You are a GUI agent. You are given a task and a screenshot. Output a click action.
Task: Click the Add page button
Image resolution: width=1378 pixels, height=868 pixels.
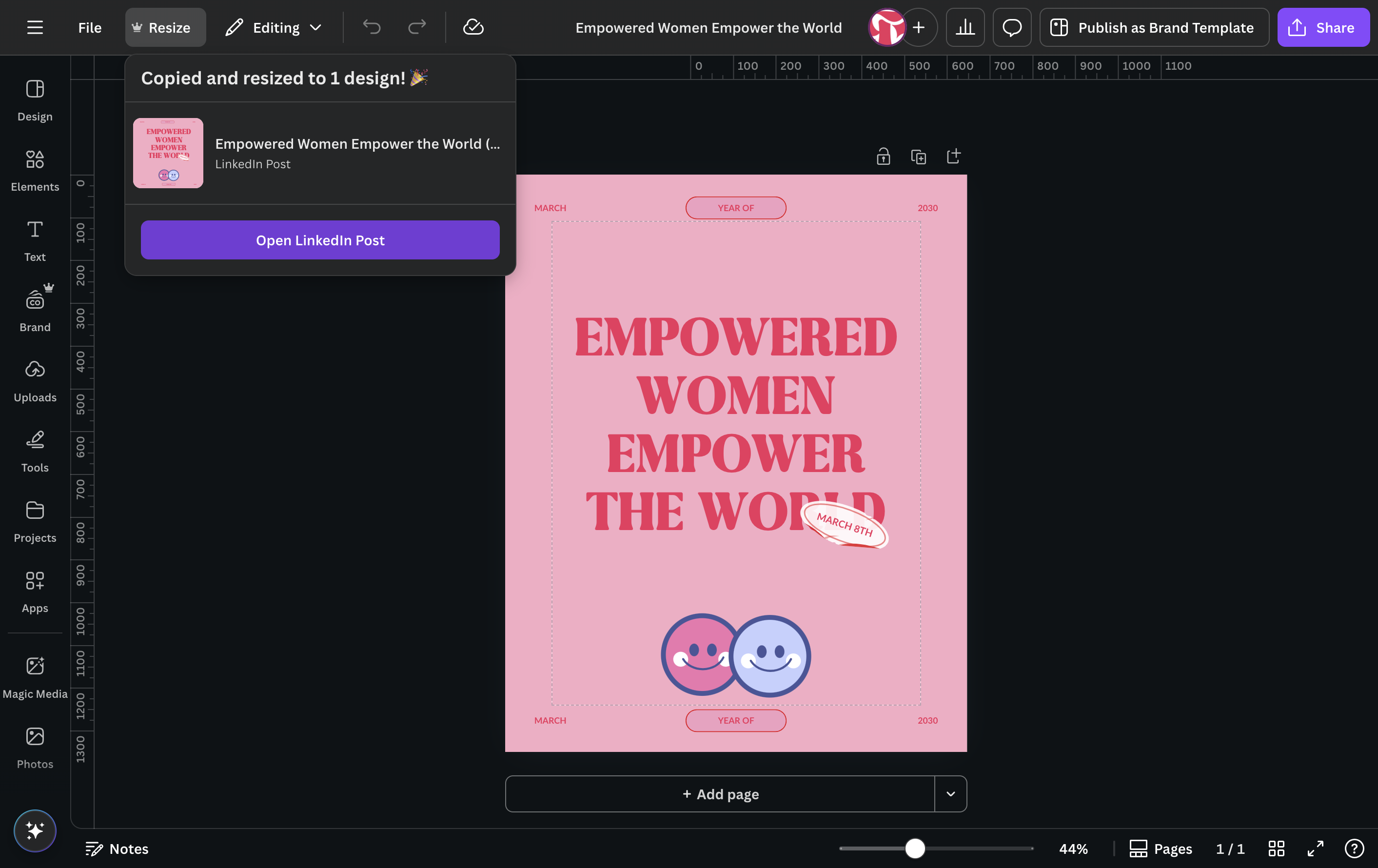720,793
